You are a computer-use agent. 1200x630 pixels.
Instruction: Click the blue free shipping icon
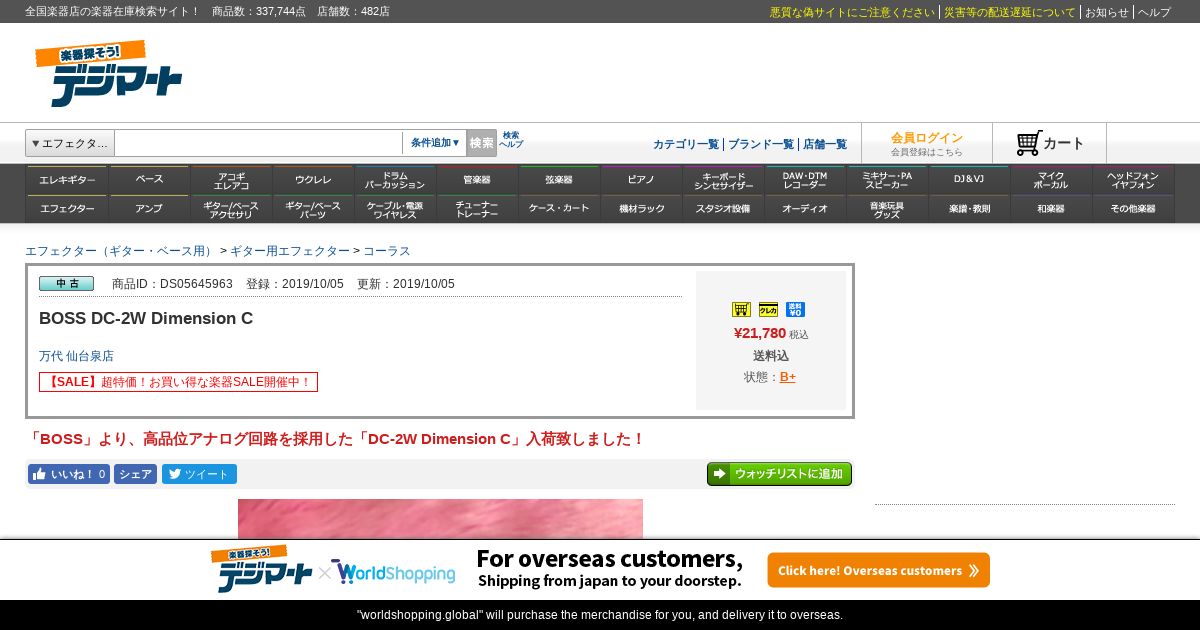tap(795, 310)
